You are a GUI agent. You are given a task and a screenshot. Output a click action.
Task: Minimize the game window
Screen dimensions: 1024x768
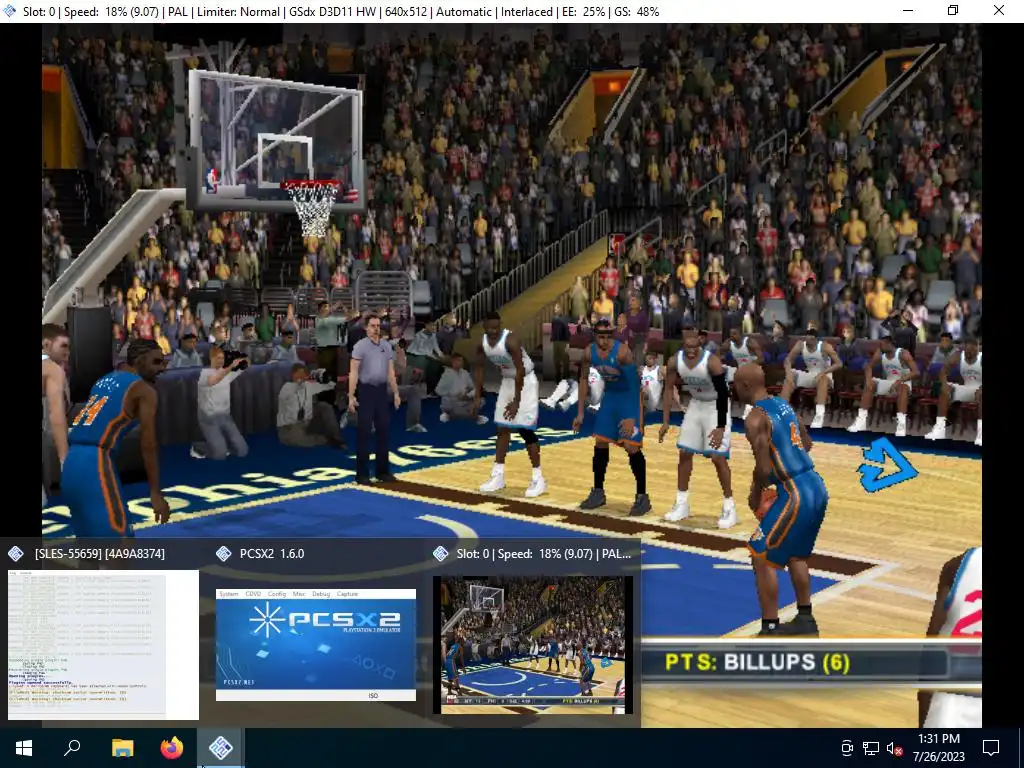point(908,10)
